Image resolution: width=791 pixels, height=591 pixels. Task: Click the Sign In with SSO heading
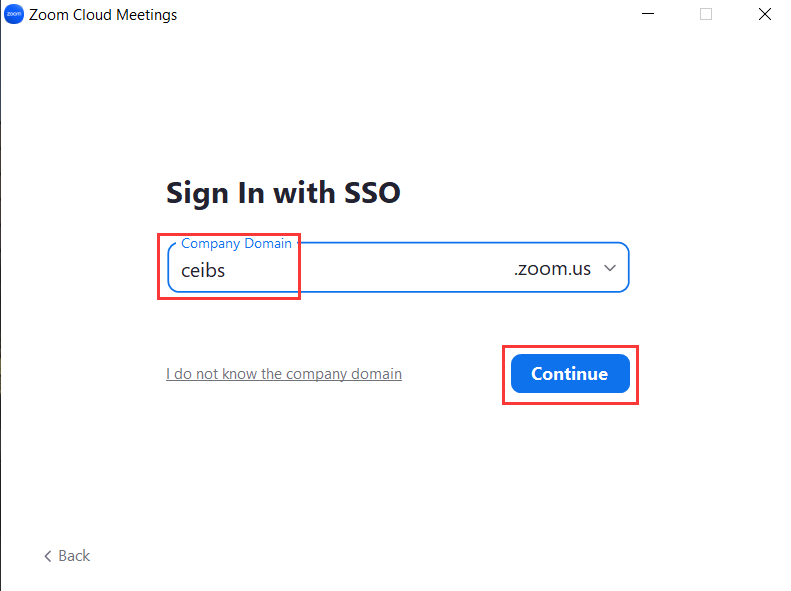(x=283, y=193)
